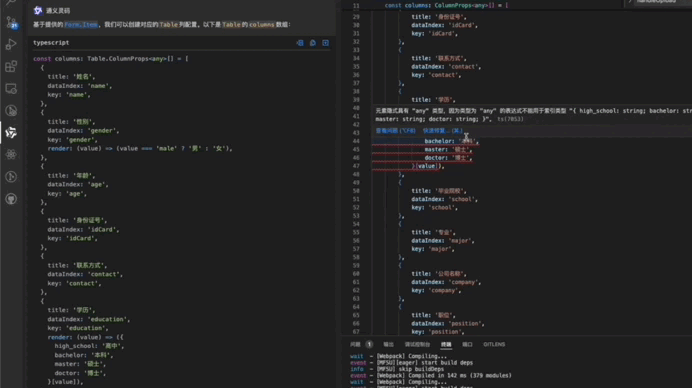Open the GITLENS panel tab
692x388 pixels.
[x=494, y=344]
